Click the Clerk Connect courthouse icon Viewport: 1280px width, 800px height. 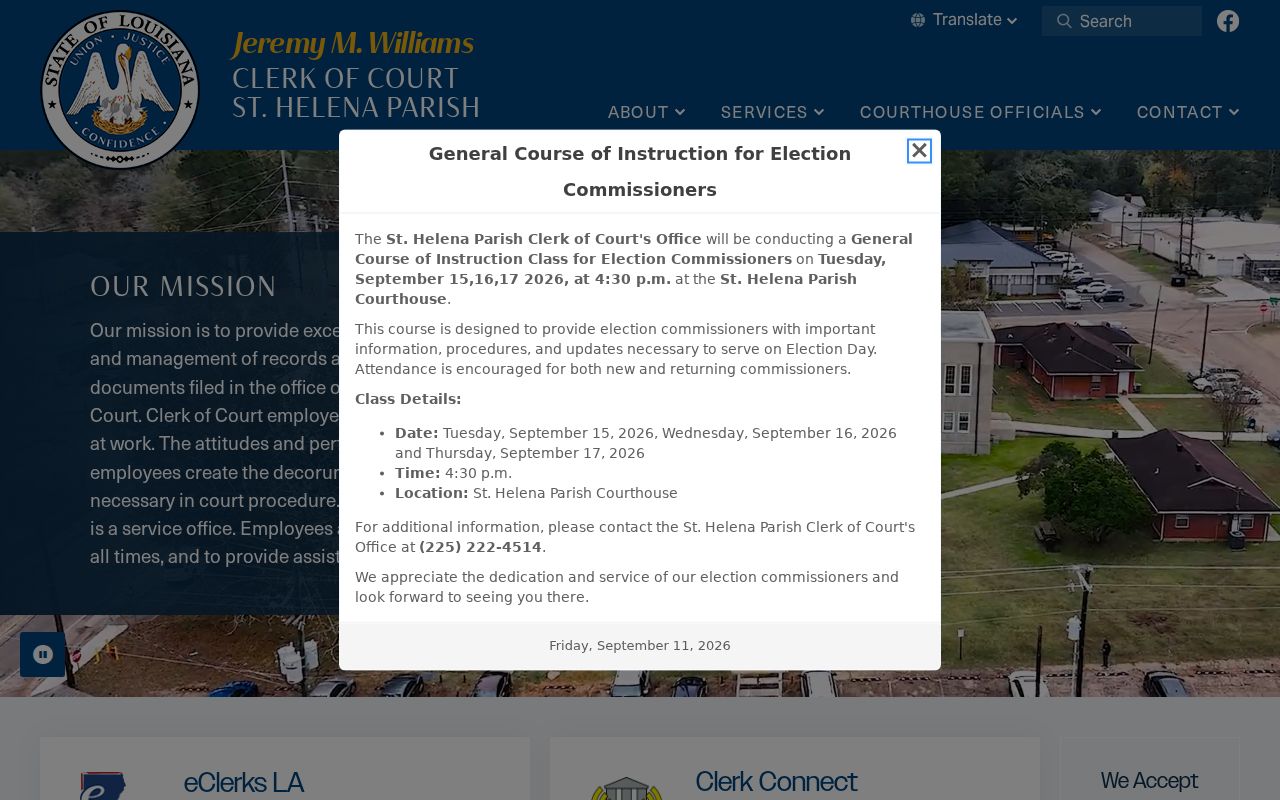click(x=626, y=788)
